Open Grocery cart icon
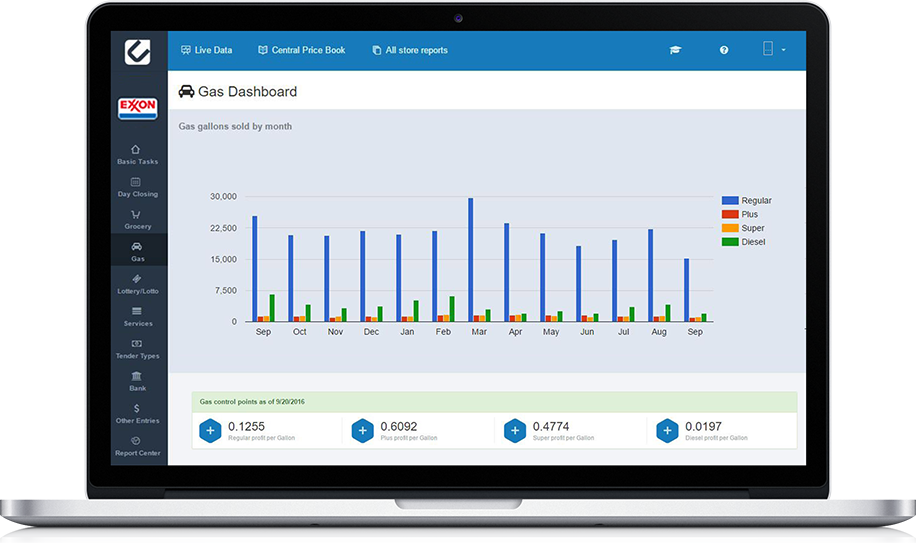Screen dimensions: 916x543 point(136,214)
